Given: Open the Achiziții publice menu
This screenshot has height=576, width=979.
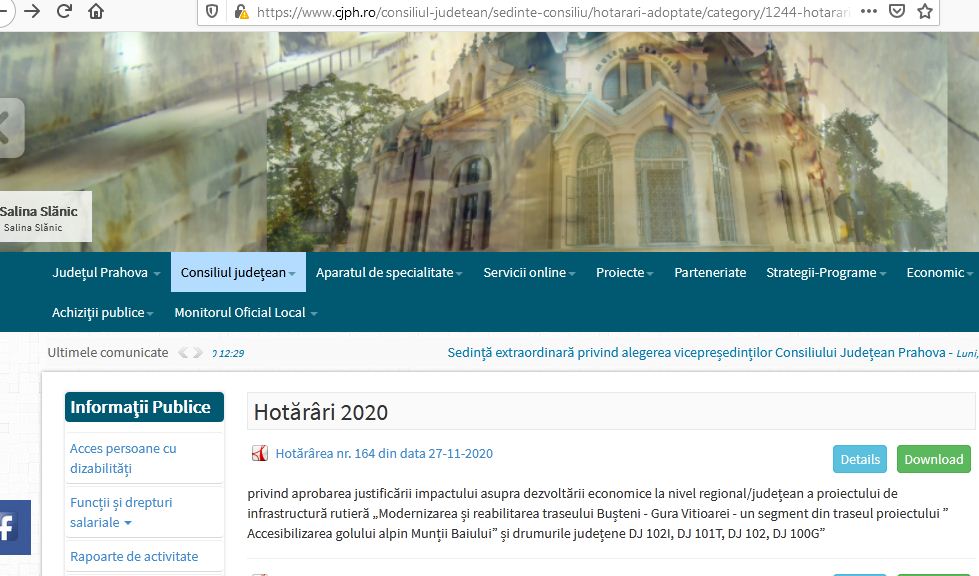Looking at the screenshot, I should [103, 313].
